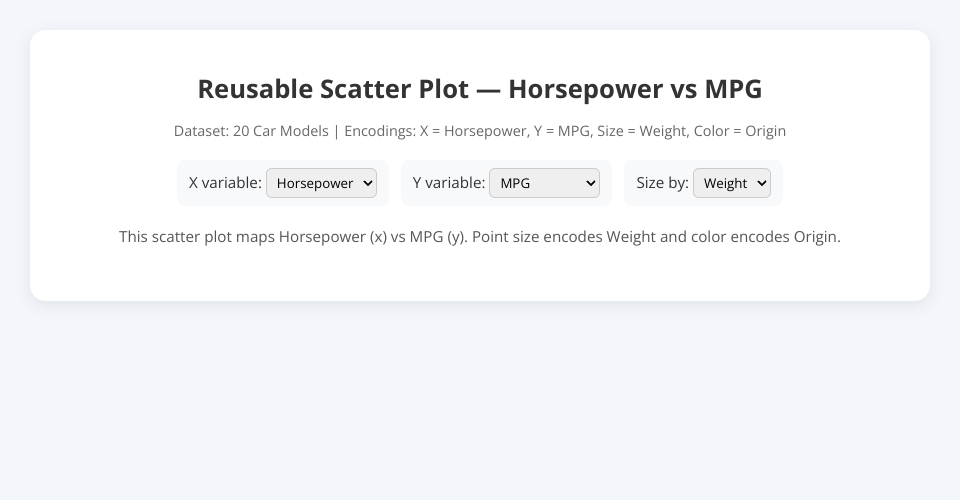The image size is (960, 500).
Task: Click the chevron arrow on the MPG select
Action: point(589,183)
